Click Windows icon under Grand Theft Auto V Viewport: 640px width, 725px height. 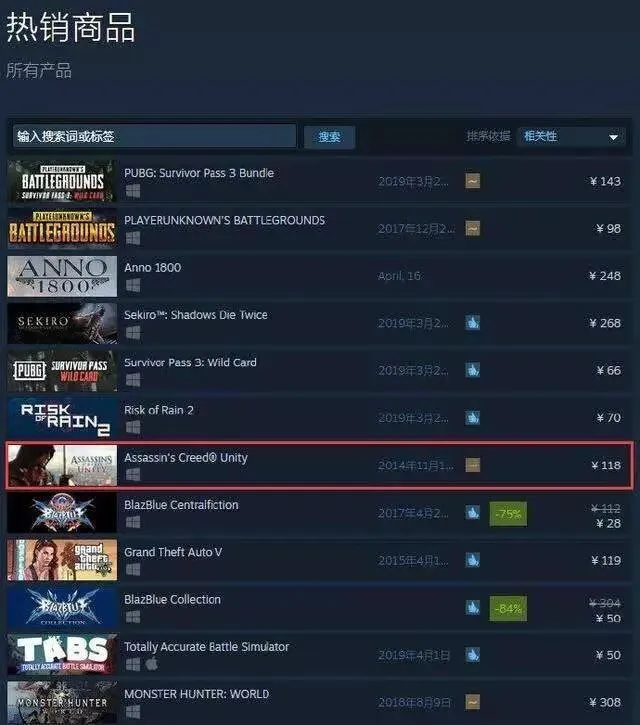click(133, 569)
